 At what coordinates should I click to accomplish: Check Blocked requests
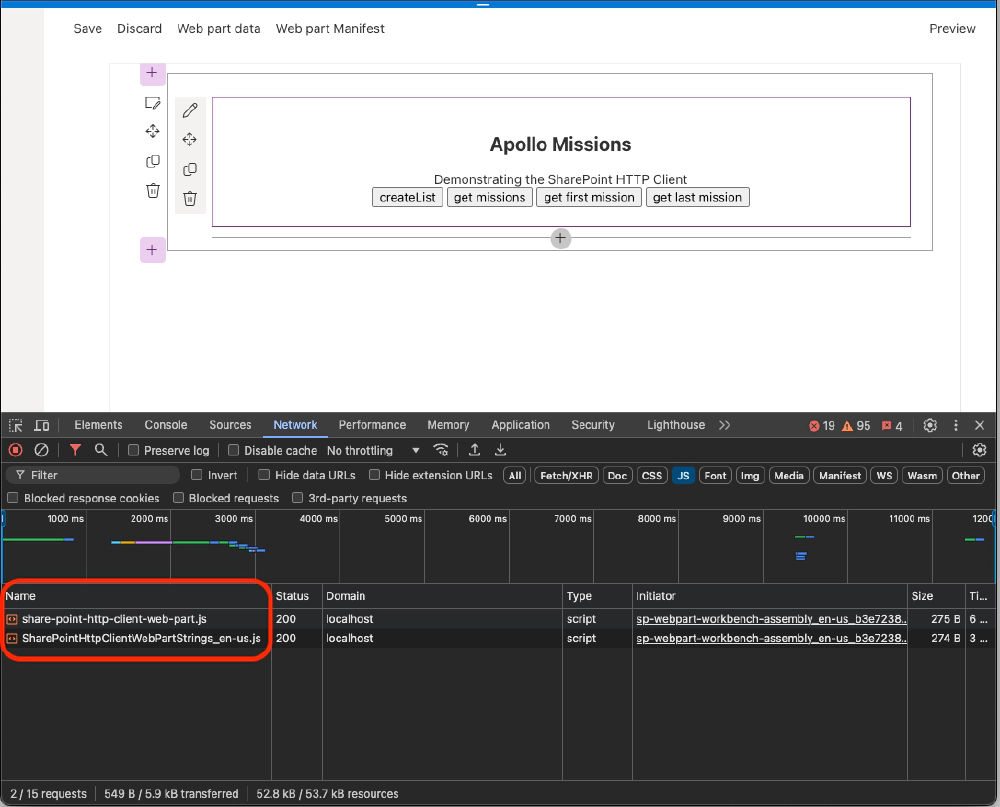tap(178, 498)
